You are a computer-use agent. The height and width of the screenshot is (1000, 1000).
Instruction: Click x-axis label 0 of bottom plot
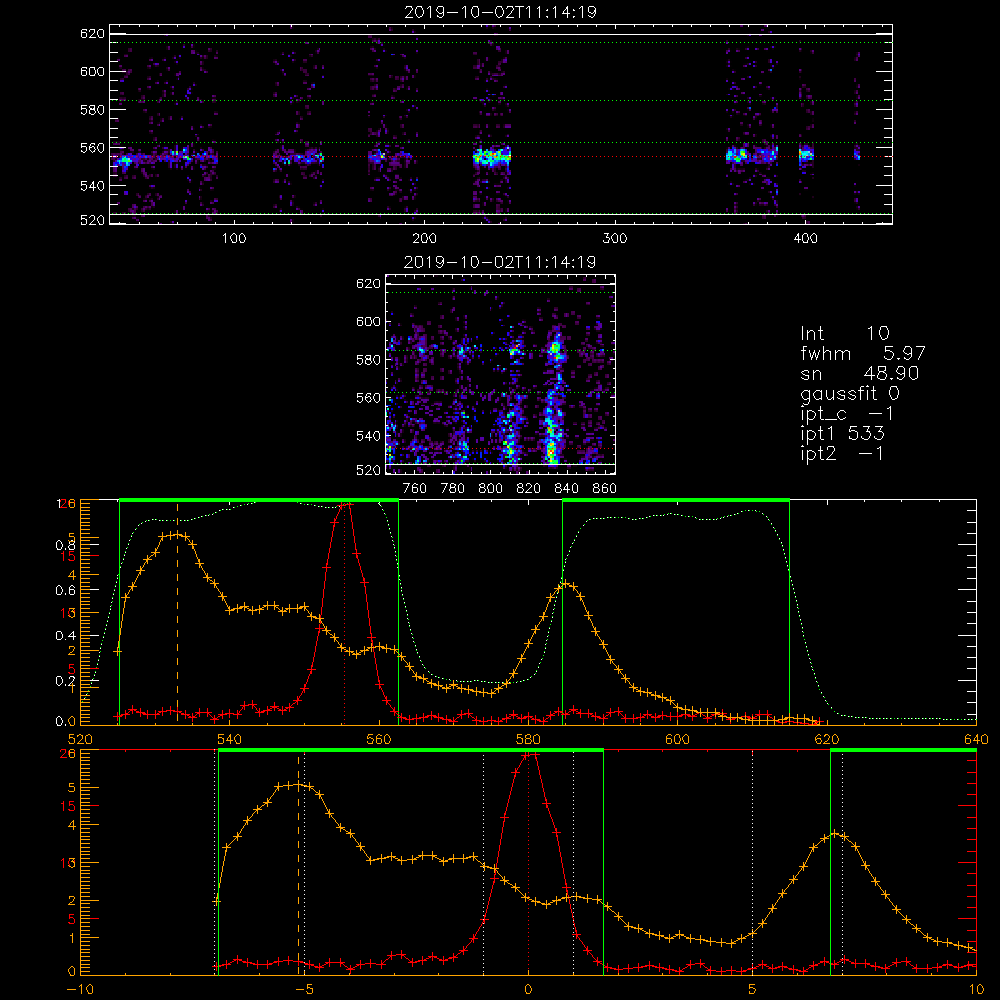click(x=528, y=990)
